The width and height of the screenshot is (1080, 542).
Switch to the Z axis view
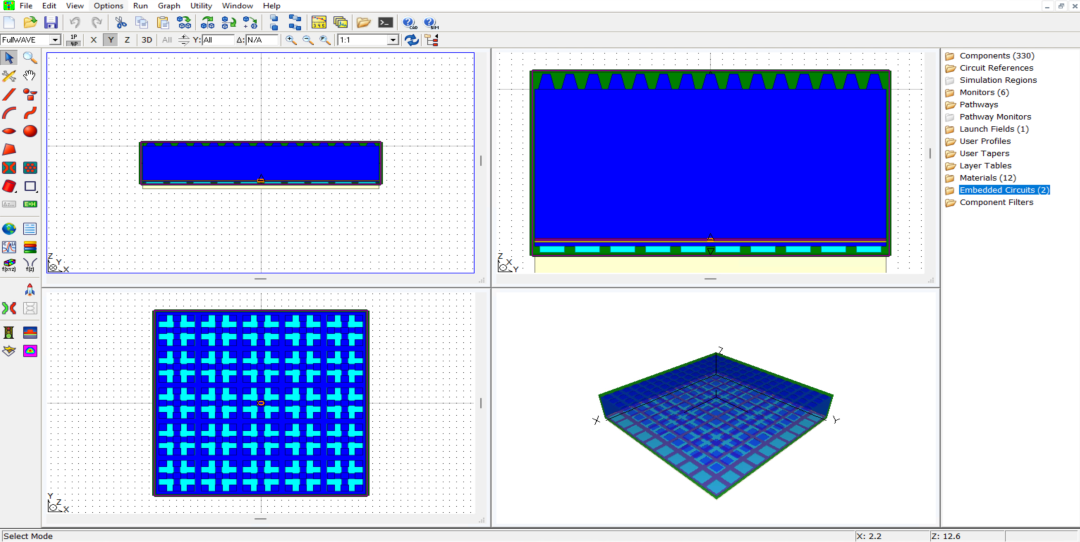pos(127,40)
